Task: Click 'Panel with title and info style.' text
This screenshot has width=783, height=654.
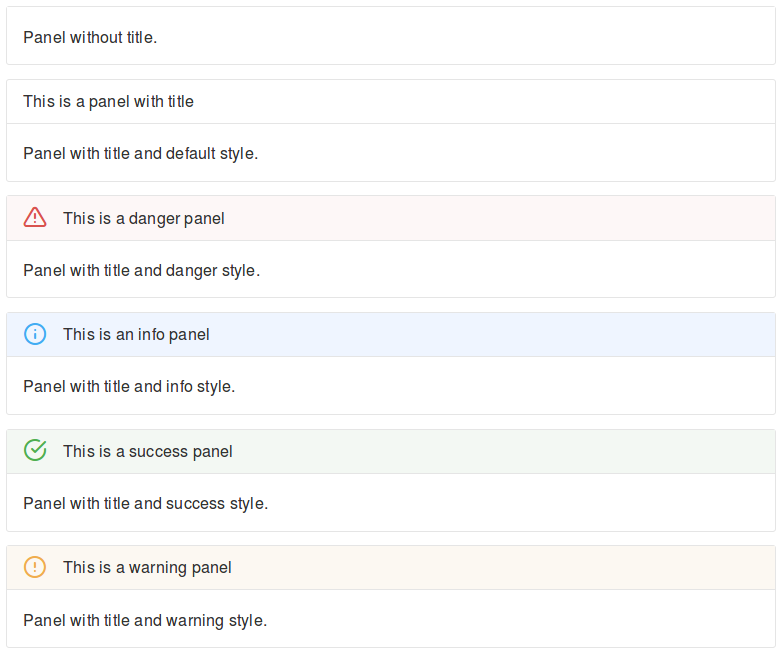Action: (129, 386)
